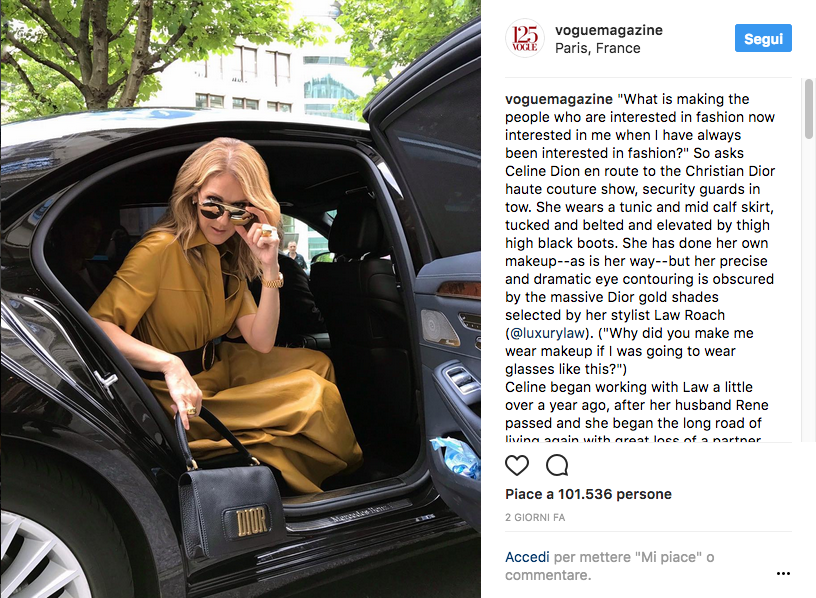Click the Vogue 125 profile avatar
The image size is (816, 598).
(x=525, y=39)
